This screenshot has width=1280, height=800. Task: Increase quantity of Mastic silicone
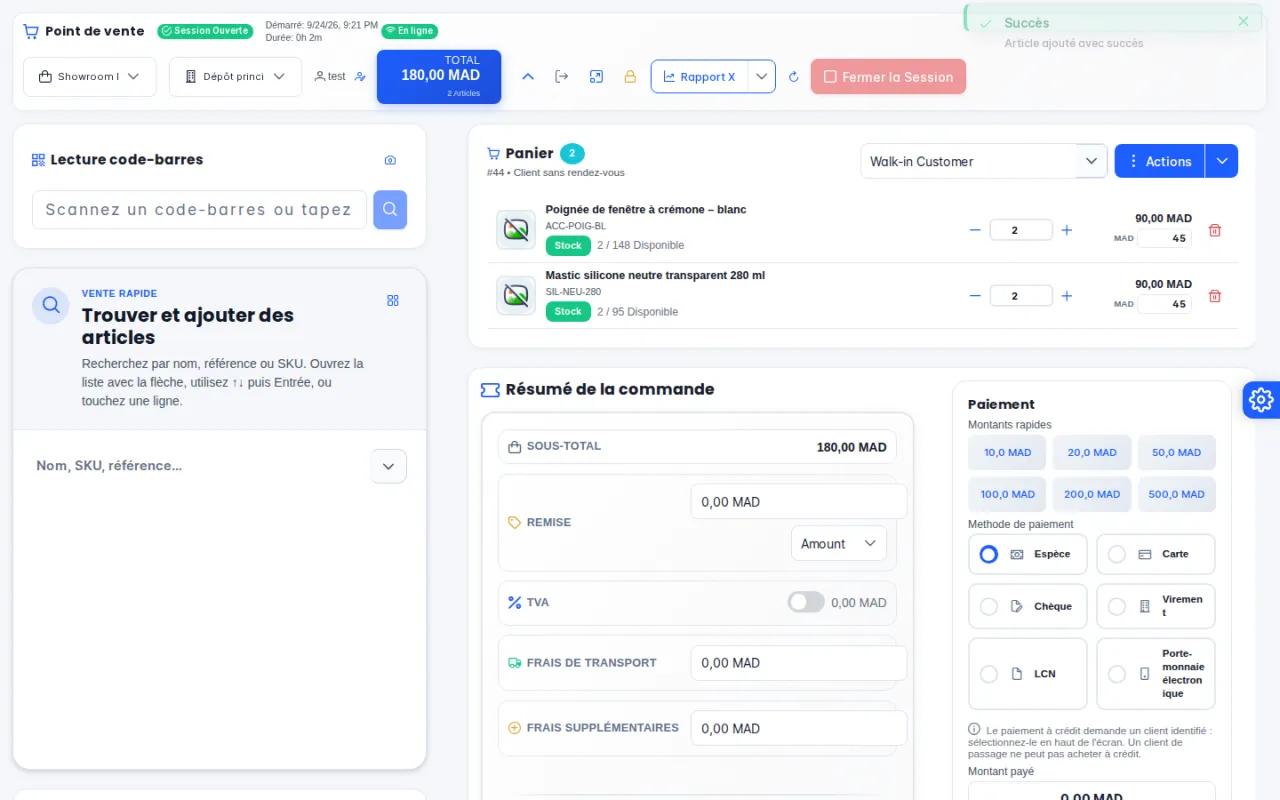[1067, 296]
